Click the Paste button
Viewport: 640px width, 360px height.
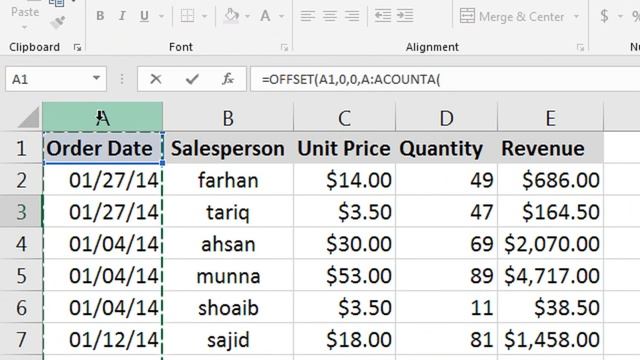[25, 12]
